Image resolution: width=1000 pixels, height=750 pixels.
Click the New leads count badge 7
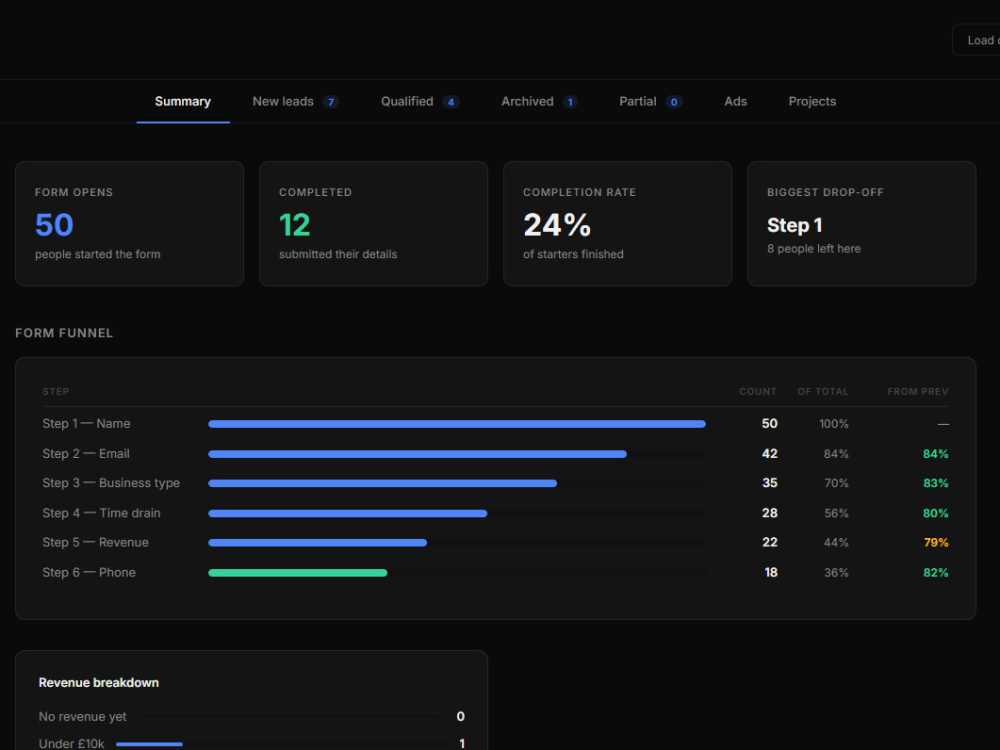pos(330,102)
